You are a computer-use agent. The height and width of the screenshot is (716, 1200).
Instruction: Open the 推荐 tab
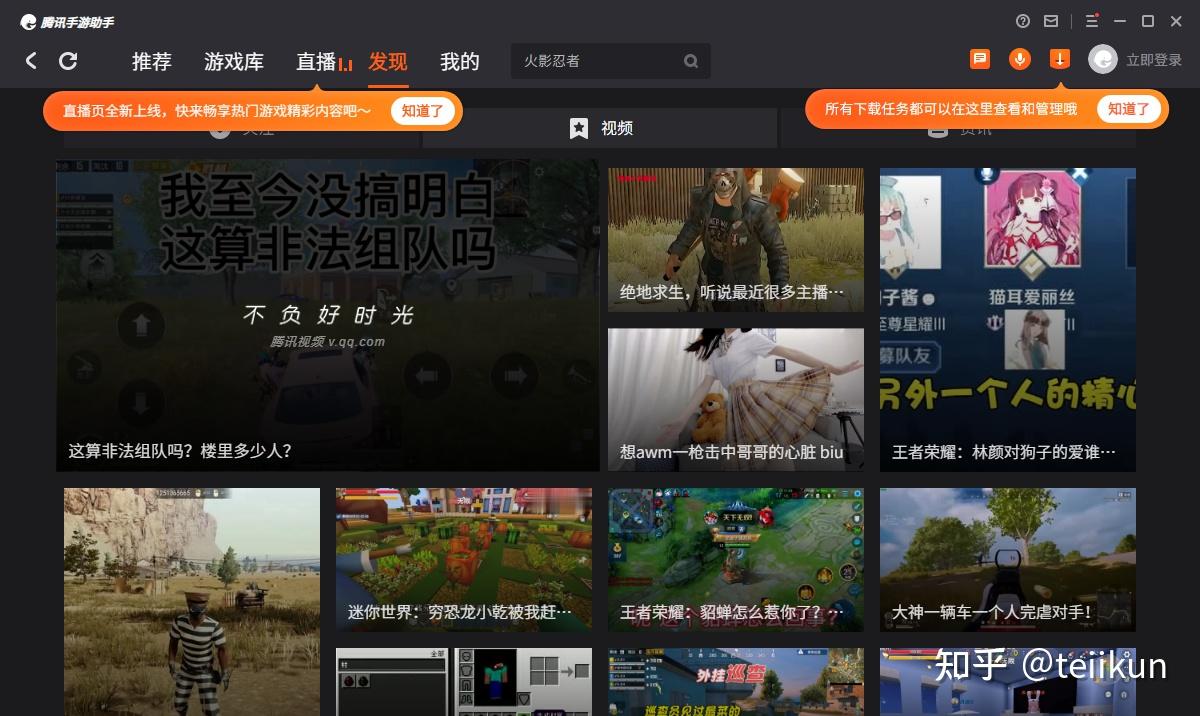(152, 61)
